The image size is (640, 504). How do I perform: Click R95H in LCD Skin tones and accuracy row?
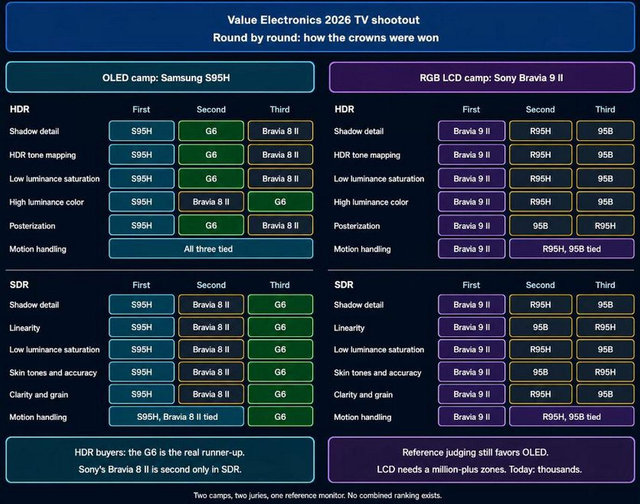pyautogui.click(x=605, y=372)
